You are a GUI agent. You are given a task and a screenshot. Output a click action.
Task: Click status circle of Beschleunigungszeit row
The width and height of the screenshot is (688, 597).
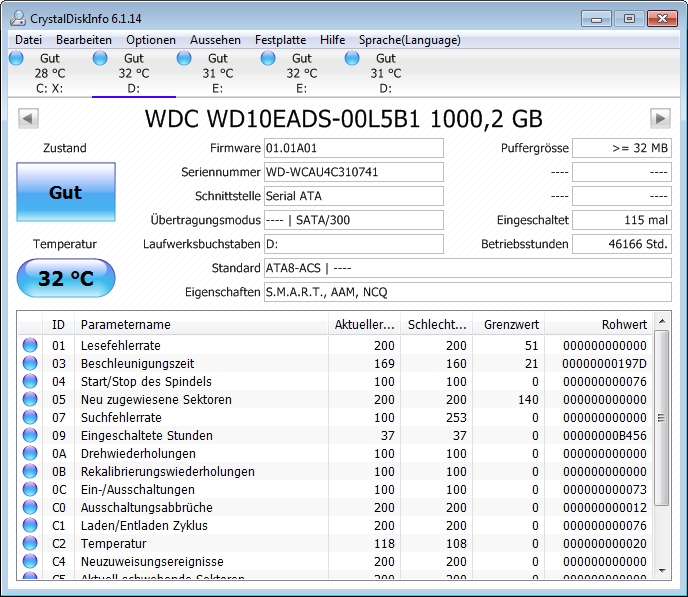[x=30, y=363]
